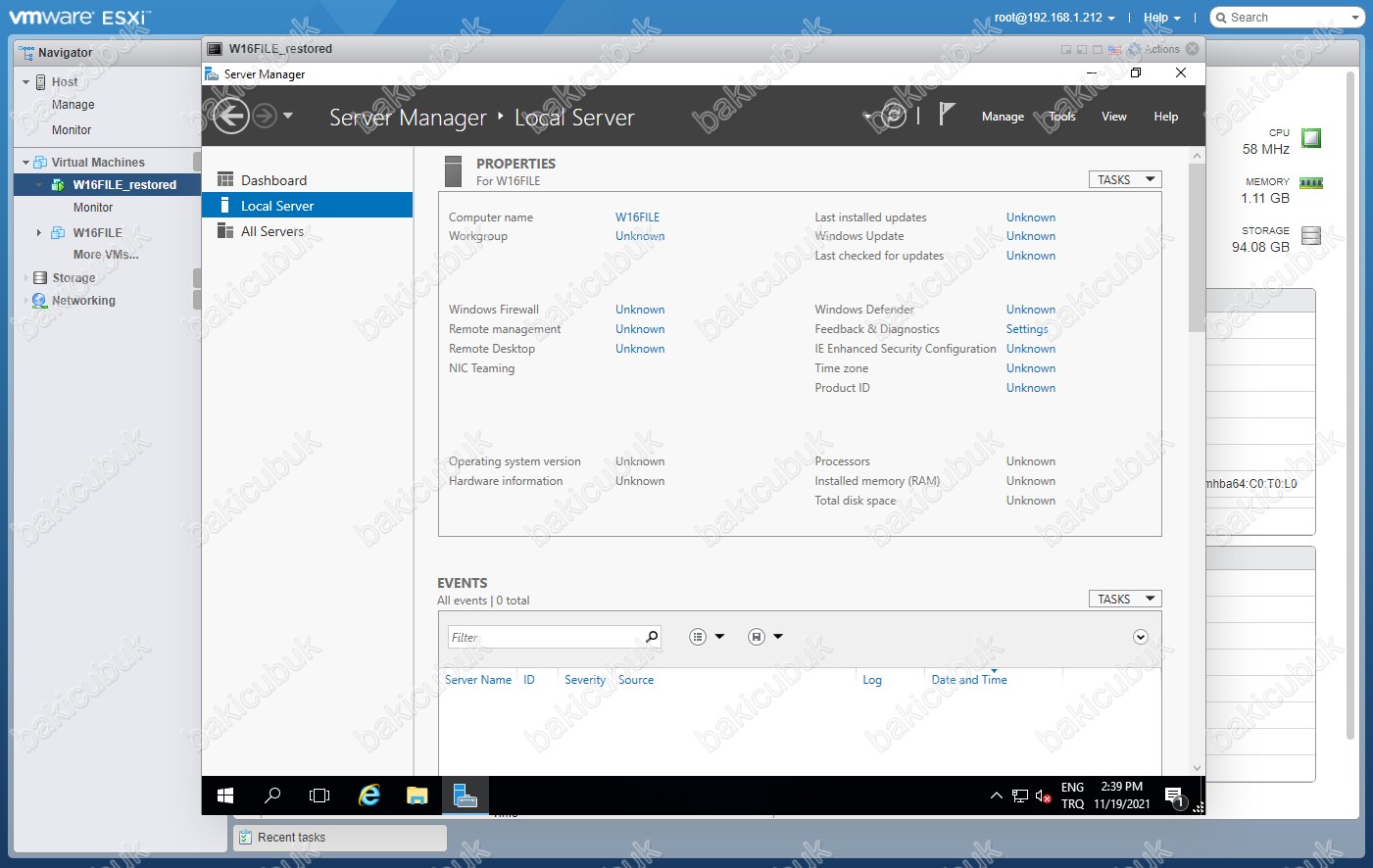Sort events by Server Name column
The width and height of the screenshot is (1373, 868).
click(x=478, y=680)
